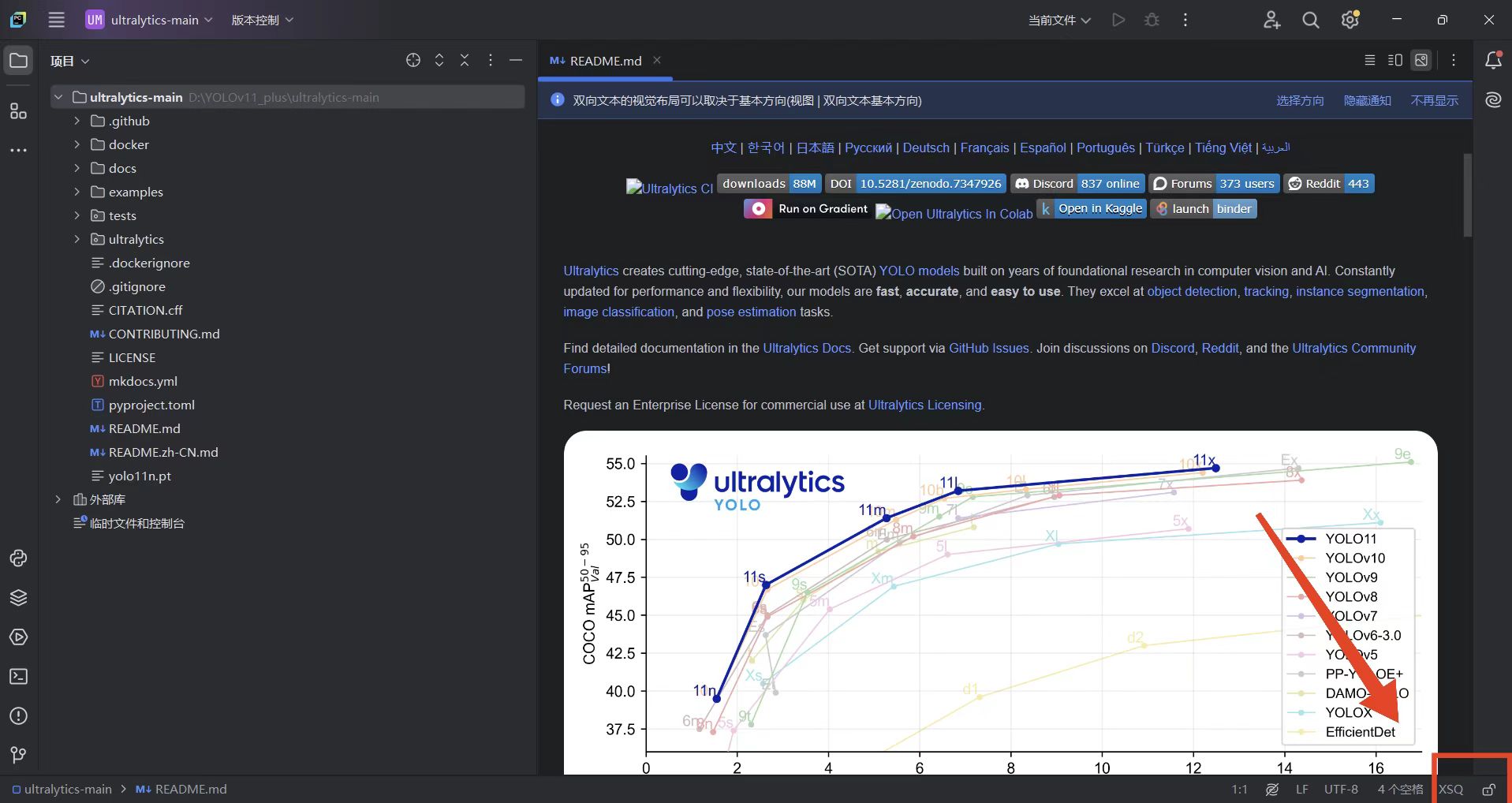Image resolution: width=1512 pixels, height=803 pixels.
Task: Open the 当前文件 run configuration dropdown
Action: 1059,20
